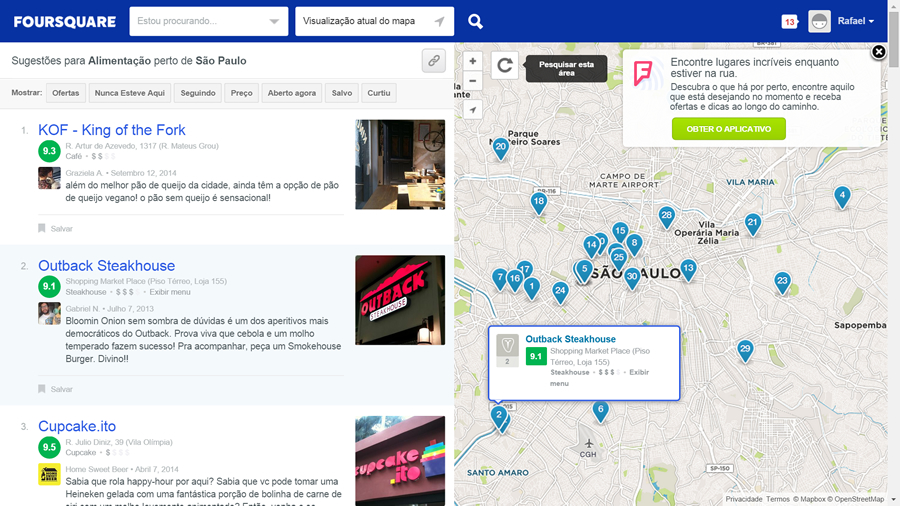Click map pin number 21
The image size is (900, 506).
pos(752,224)
